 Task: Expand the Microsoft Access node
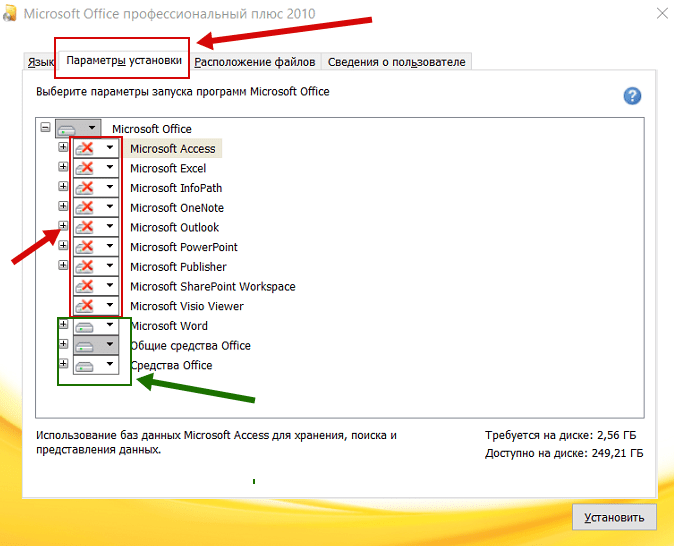pos(63,147)
